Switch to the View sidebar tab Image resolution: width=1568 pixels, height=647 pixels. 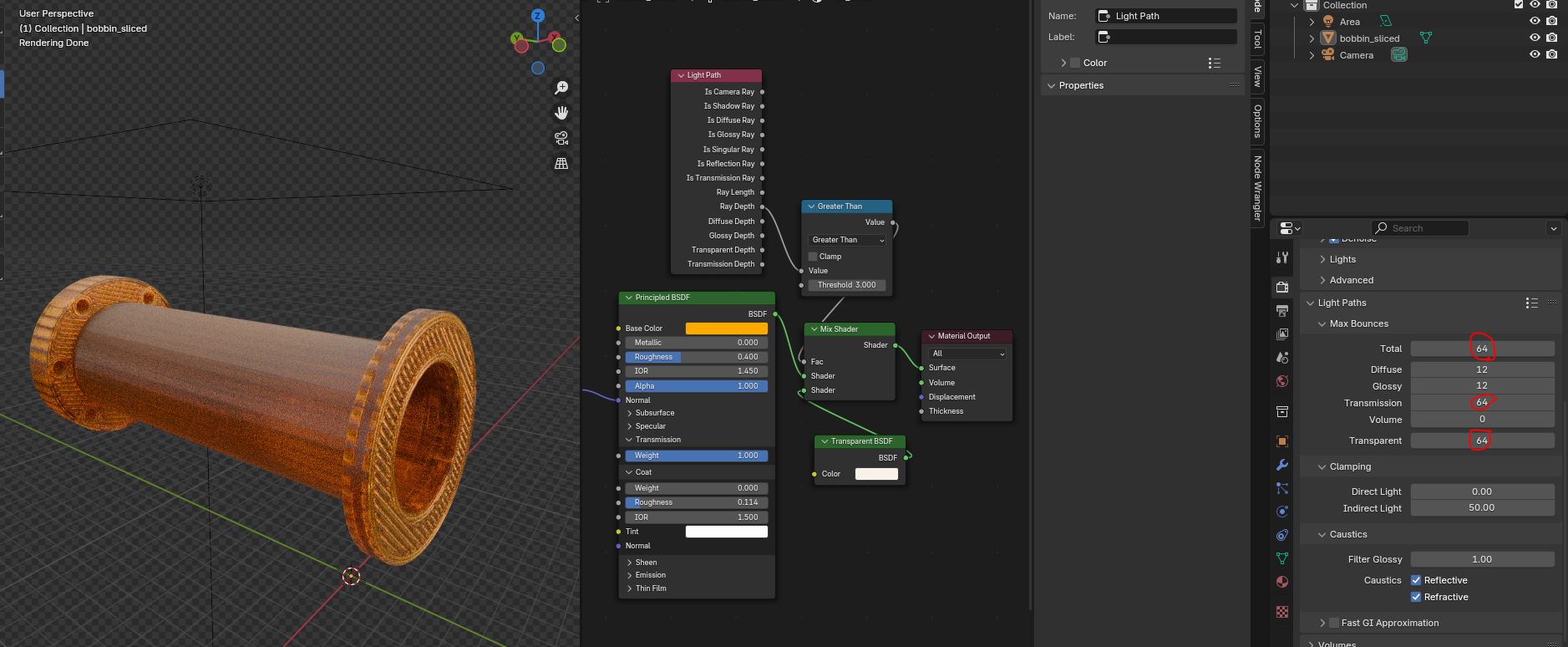pyautogui.click(x=1257, y=76)
